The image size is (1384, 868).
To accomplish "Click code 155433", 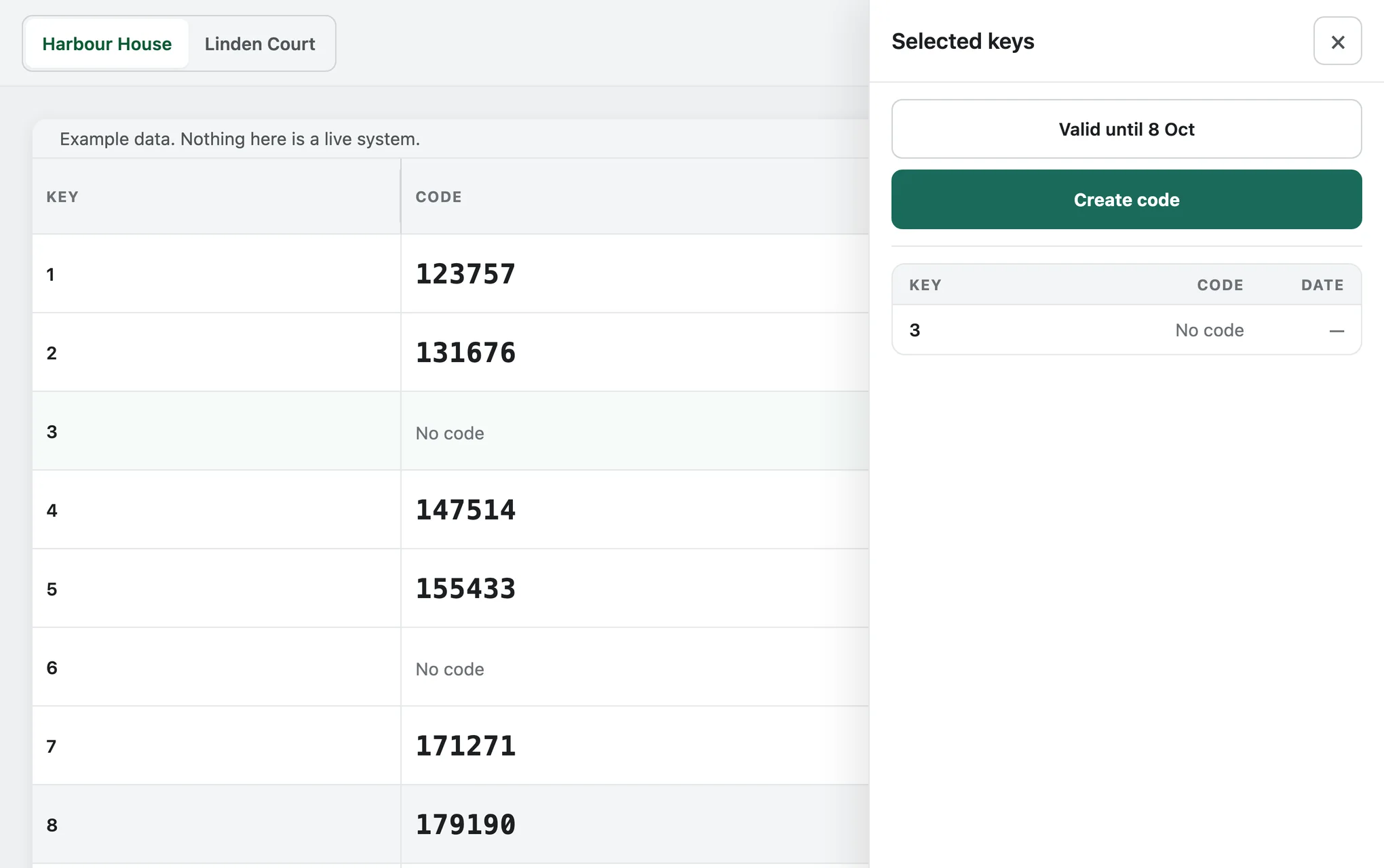I will [465, 589].
